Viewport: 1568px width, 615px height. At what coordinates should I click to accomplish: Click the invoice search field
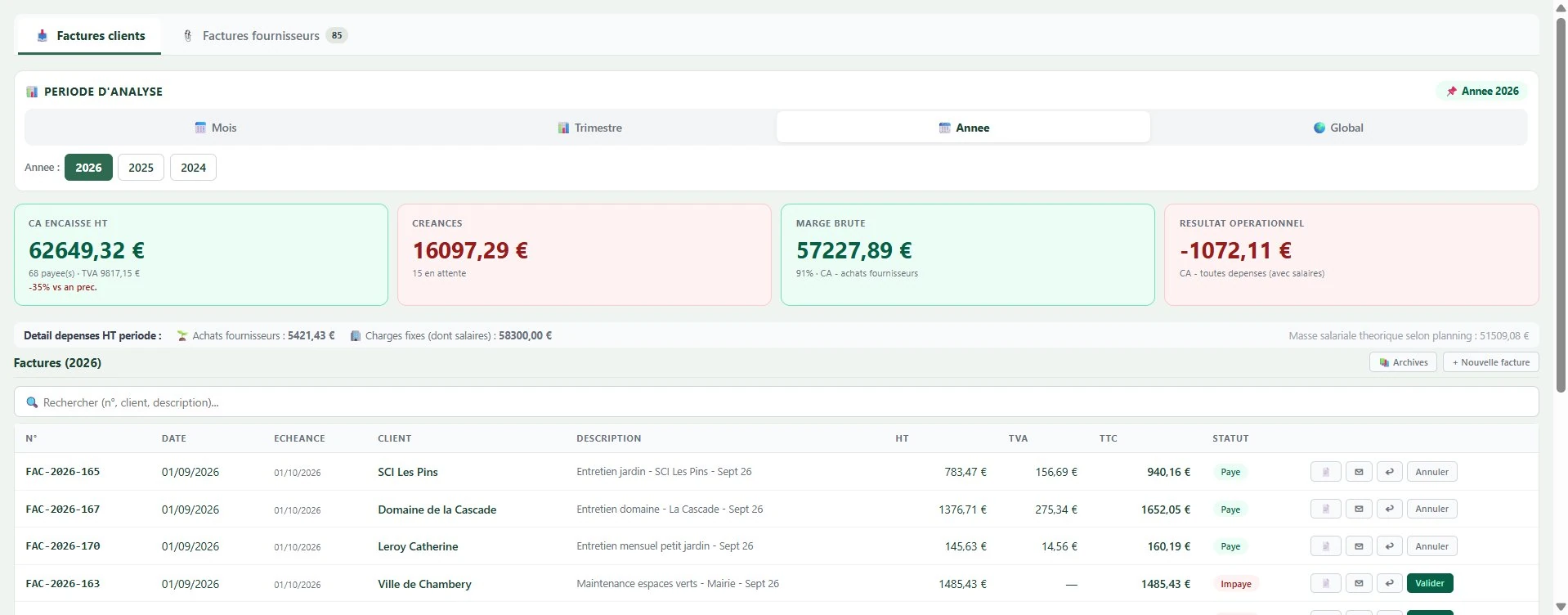pos(776,402)
